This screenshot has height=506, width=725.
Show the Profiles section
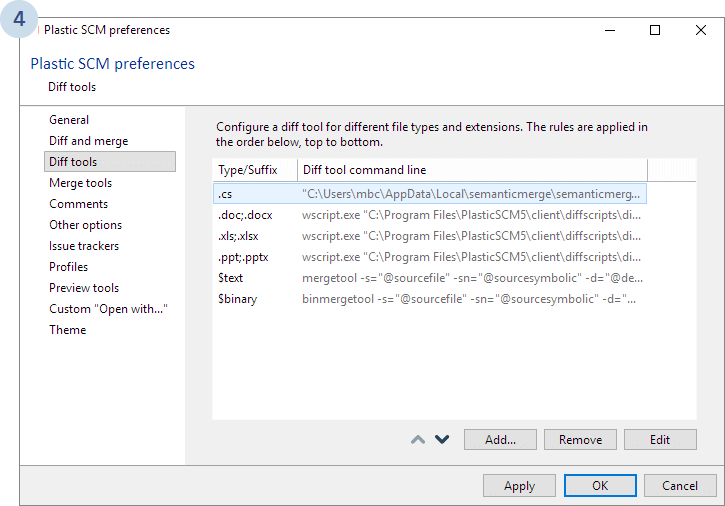pos(68,267)
